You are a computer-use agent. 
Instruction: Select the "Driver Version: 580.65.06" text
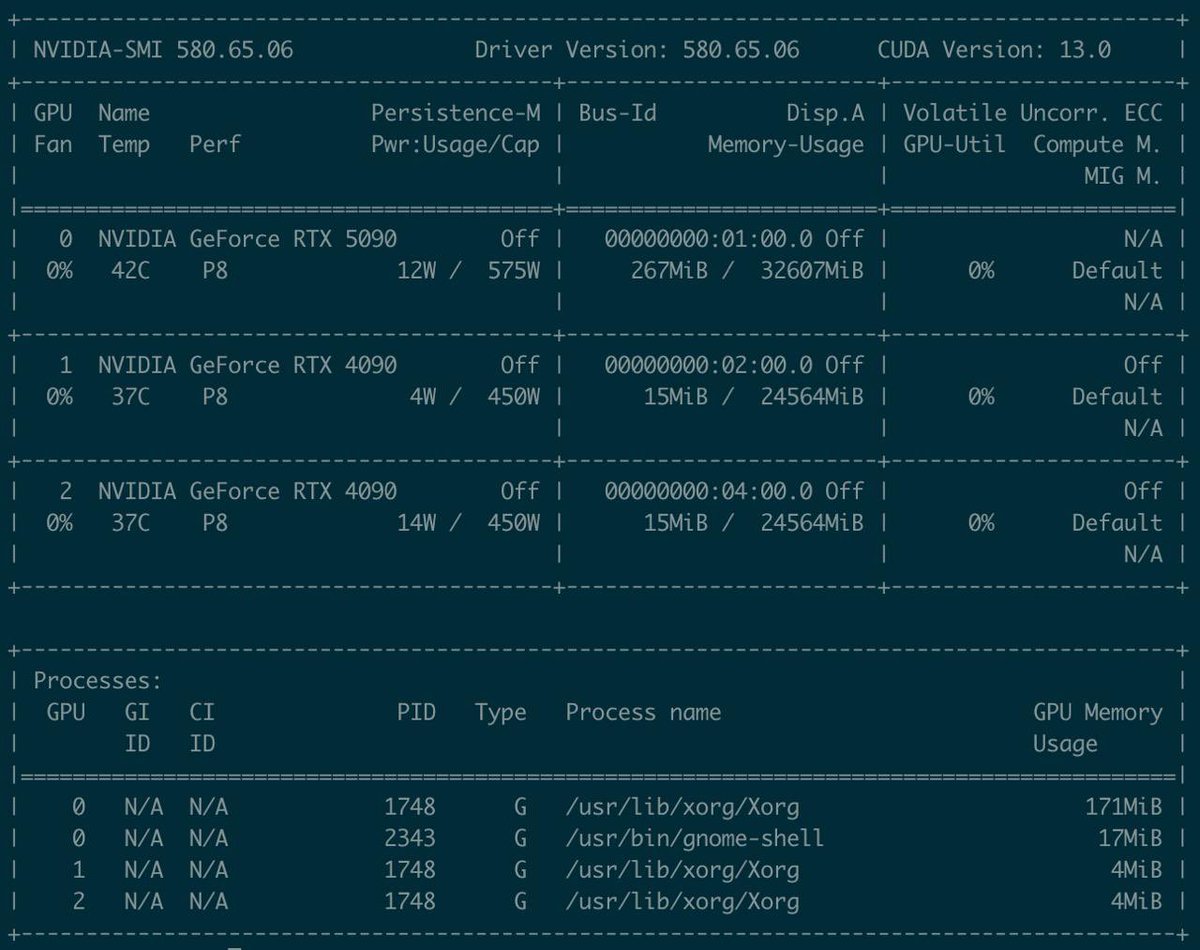pyautogui.click(x=637, y=50)
